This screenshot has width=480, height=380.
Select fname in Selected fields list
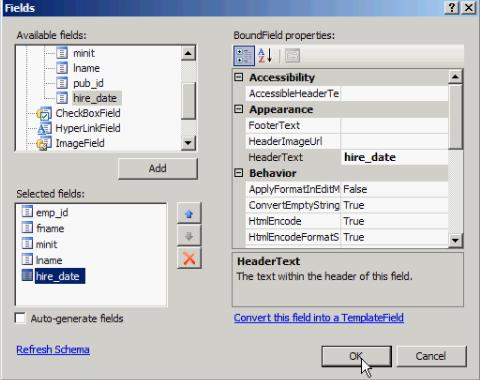[x=50, y=228]
